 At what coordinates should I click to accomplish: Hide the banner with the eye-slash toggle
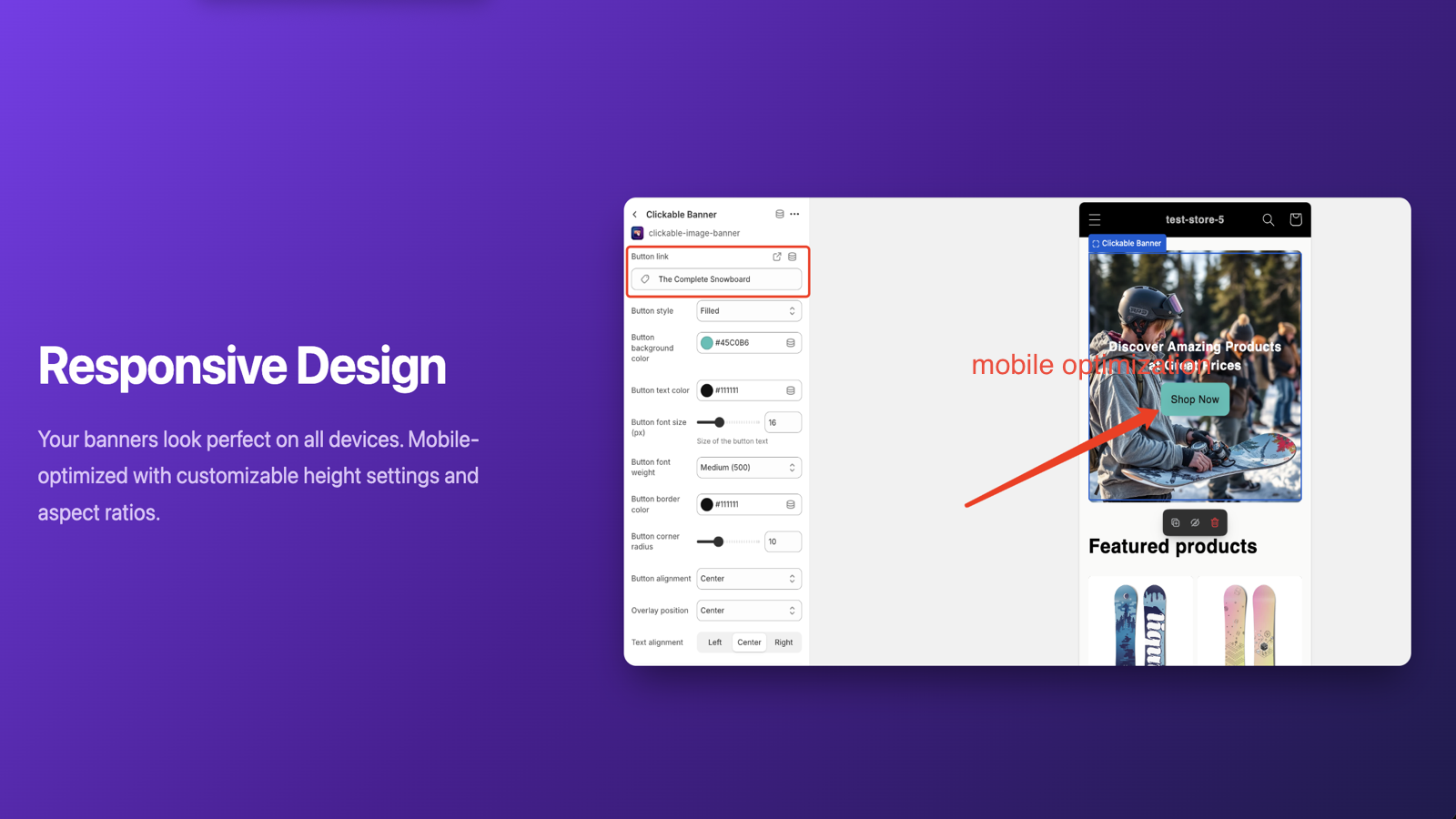click(x=1195, y=522)
